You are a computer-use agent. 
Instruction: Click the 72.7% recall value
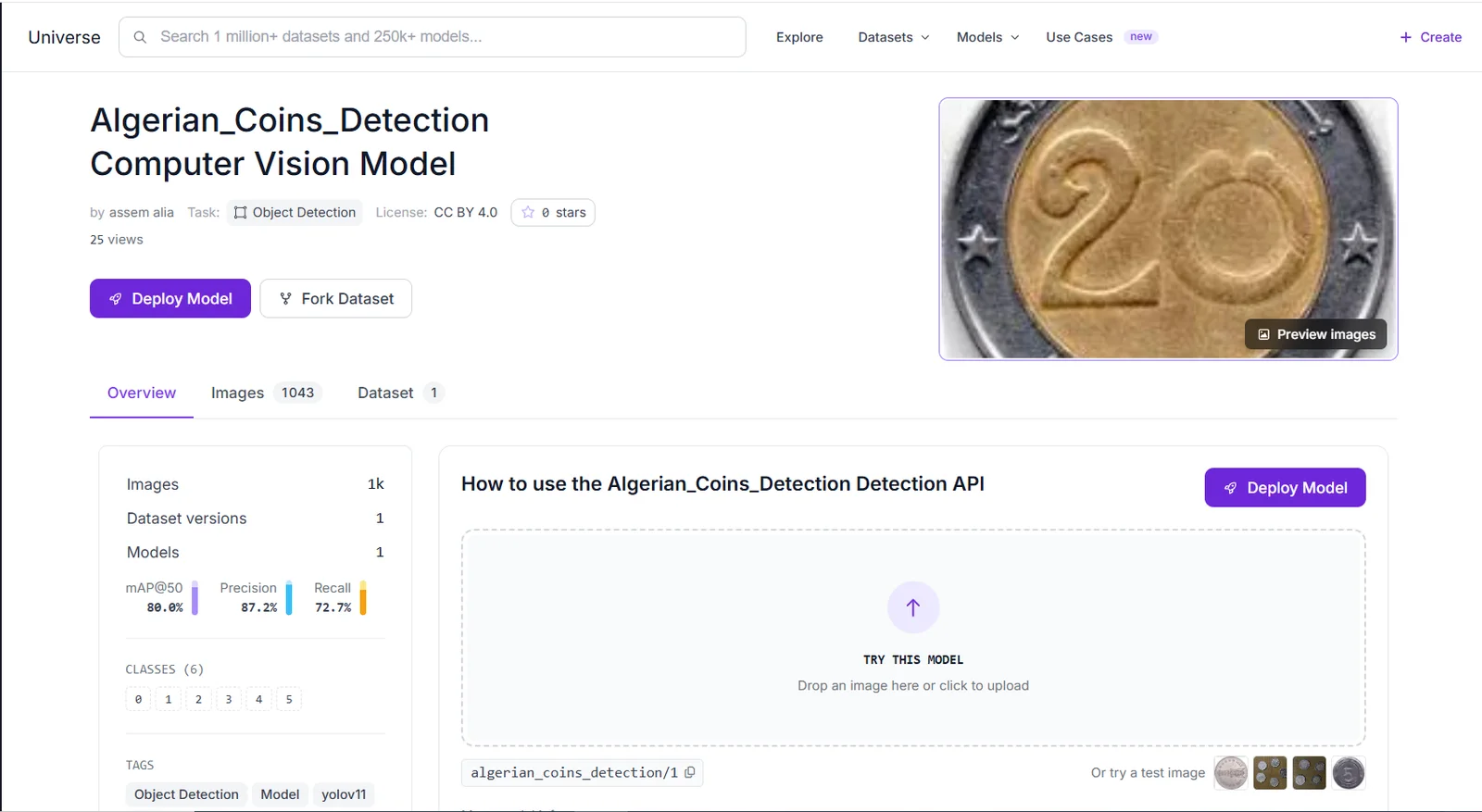point(333,607)
